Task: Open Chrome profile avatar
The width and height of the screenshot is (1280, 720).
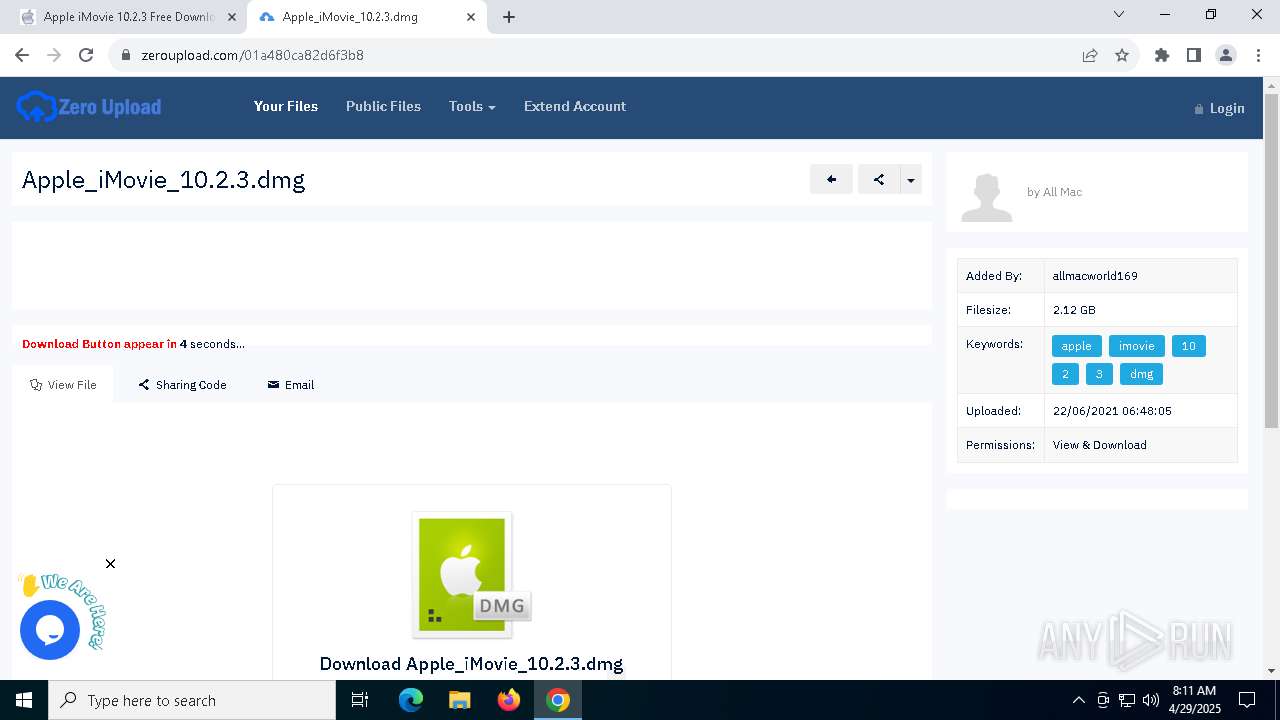Action: click(1226, 55)
